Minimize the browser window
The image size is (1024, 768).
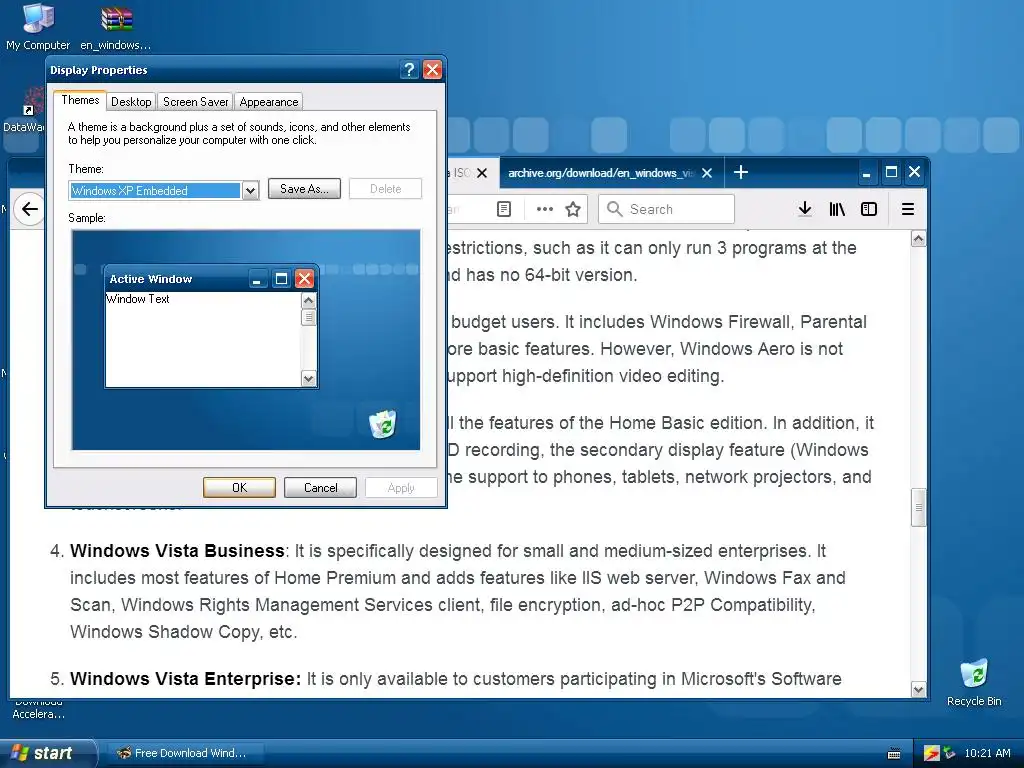point(866,173)
